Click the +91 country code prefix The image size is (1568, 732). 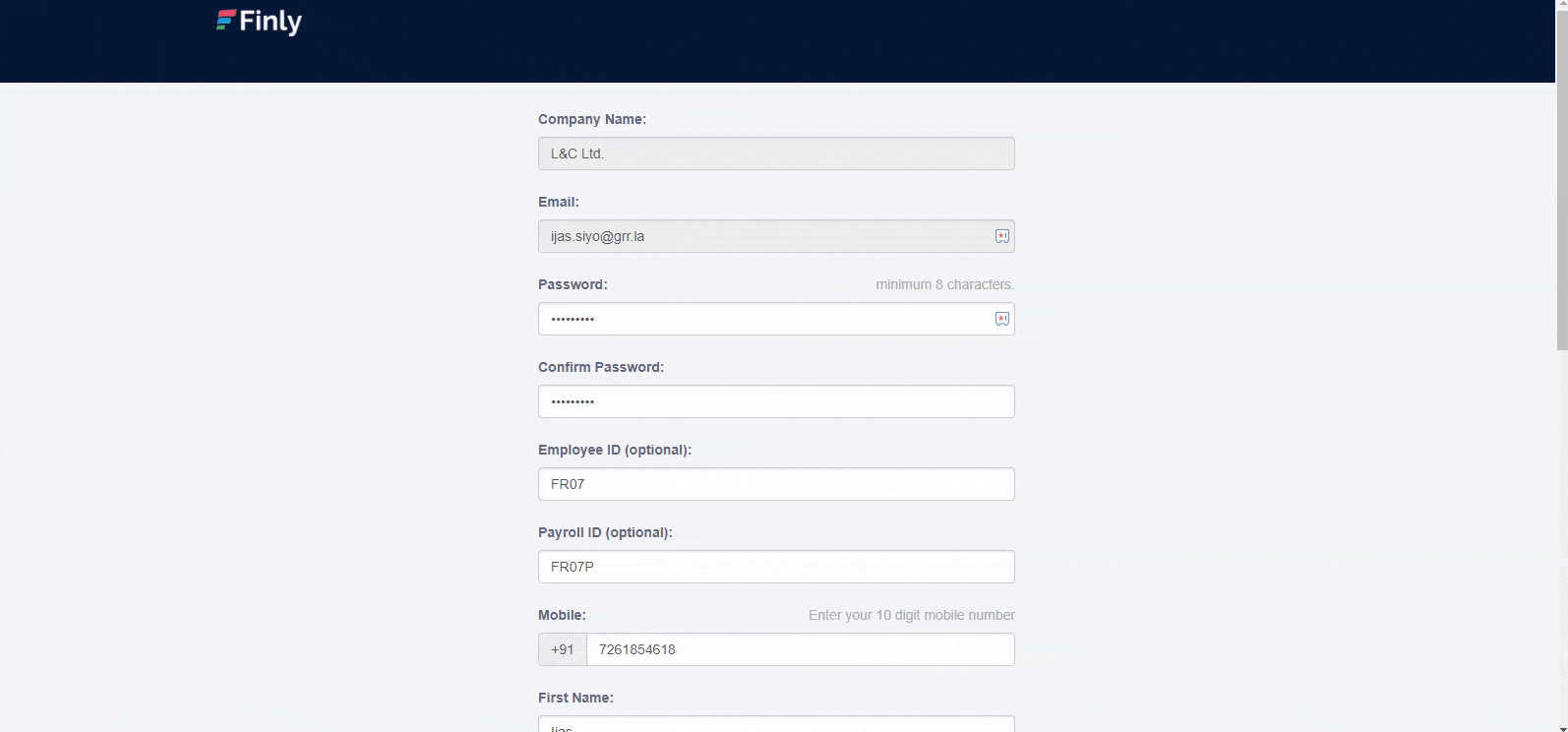coord(563,649)
